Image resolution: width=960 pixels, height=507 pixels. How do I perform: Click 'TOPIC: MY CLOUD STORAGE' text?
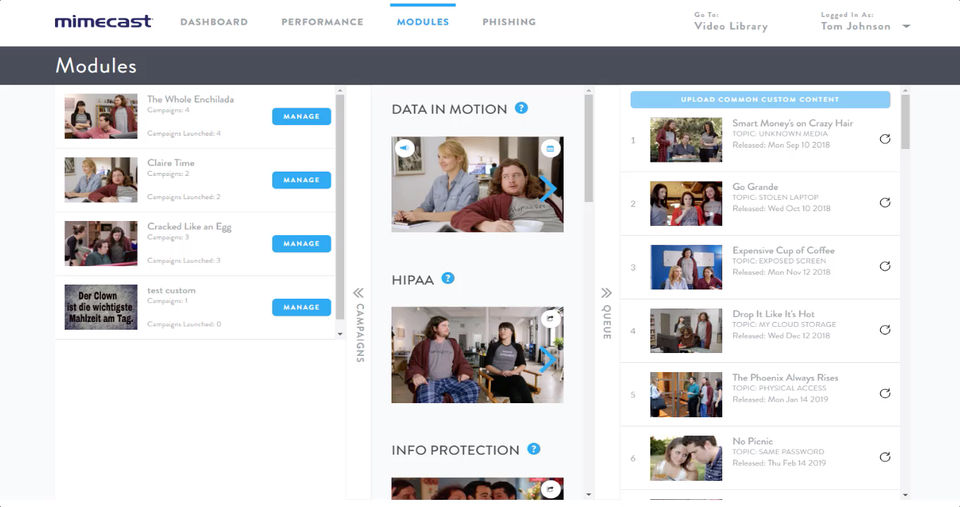pos(784,325)
